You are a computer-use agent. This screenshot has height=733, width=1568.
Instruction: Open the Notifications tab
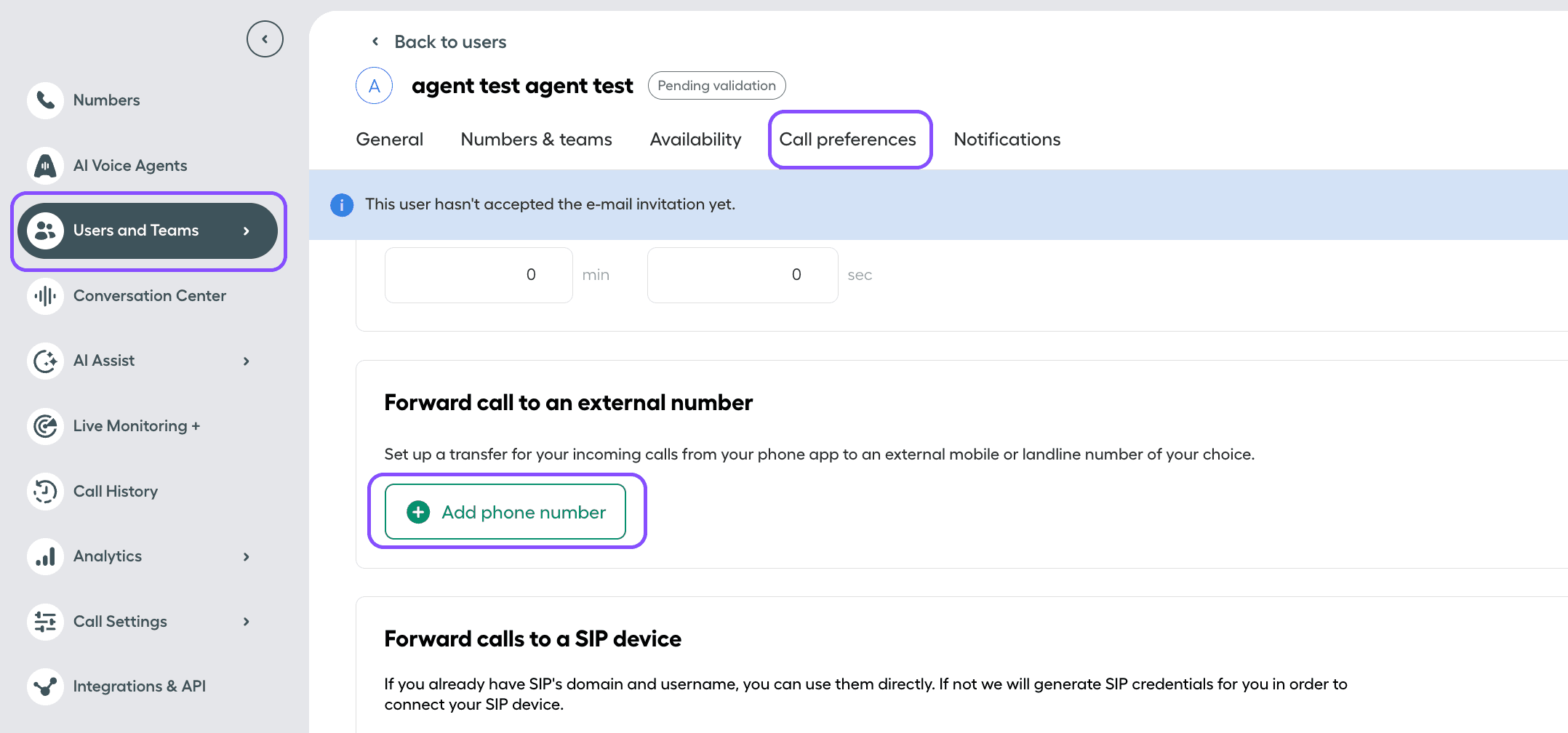point(1007,139)
